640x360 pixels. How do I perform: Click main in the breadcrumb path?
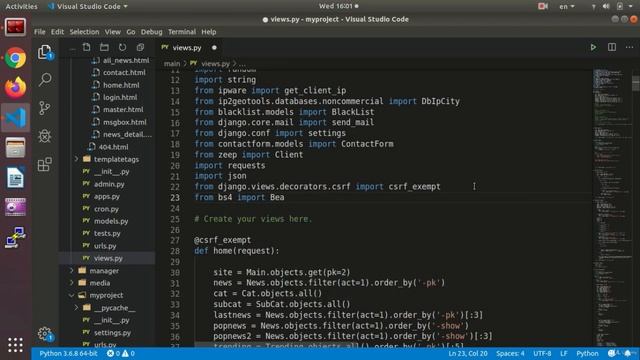pos(172,64)
